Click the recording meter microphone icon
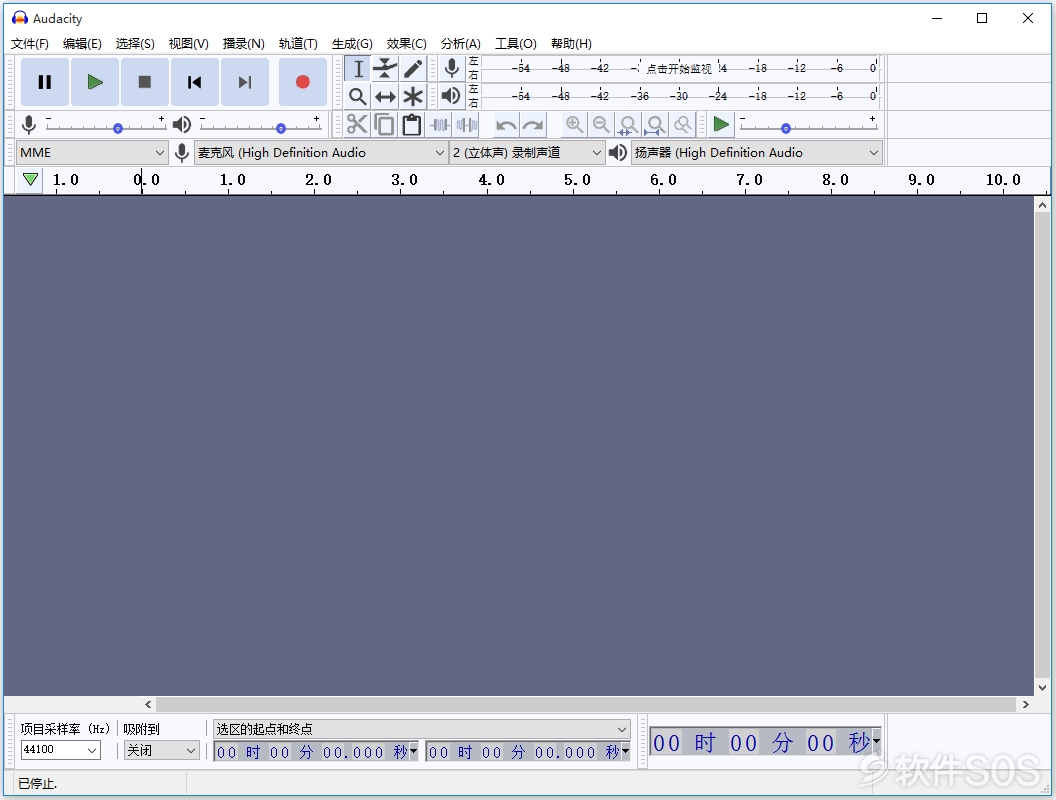 coord(452,68)
